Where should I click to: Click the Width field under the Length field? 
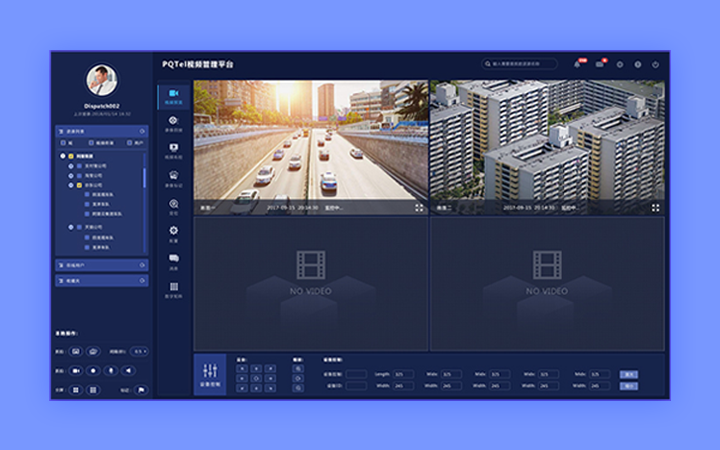click(x=403, y=386)
